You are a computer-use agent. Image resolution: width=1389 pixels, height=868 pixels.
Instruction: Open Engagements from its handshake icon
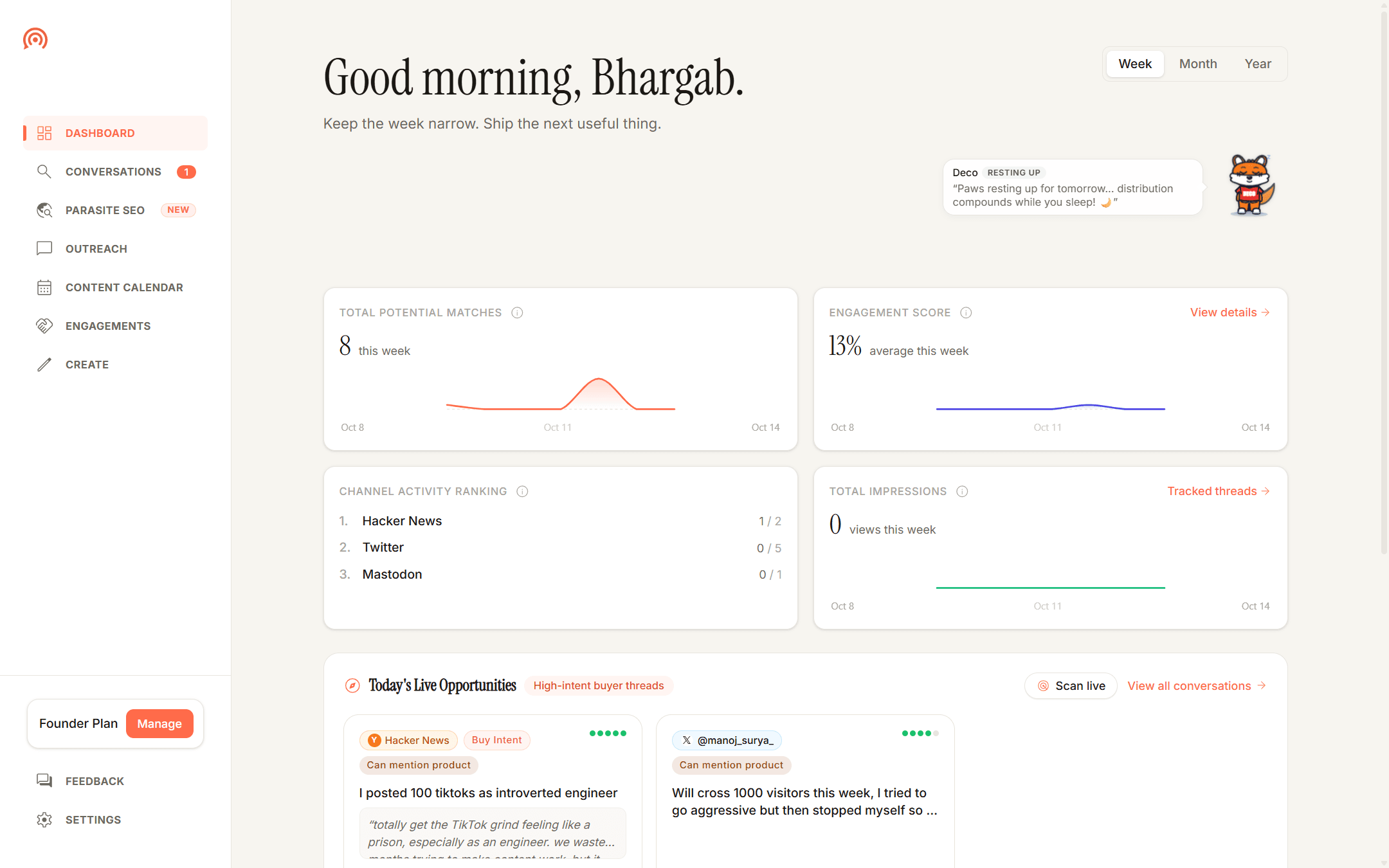(x=44, y=326)
